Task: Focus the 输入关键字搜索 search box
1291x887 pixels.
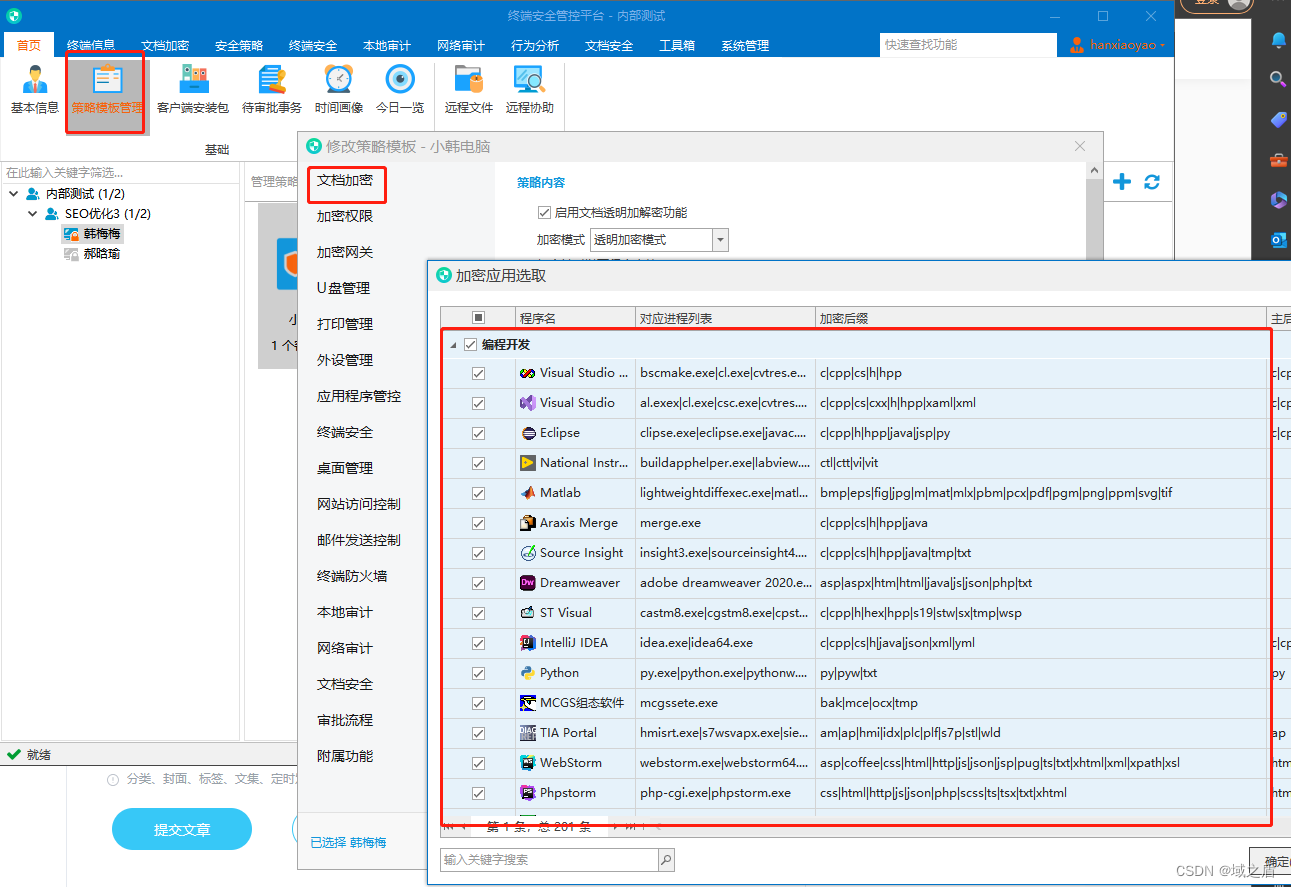Action: 549,859
